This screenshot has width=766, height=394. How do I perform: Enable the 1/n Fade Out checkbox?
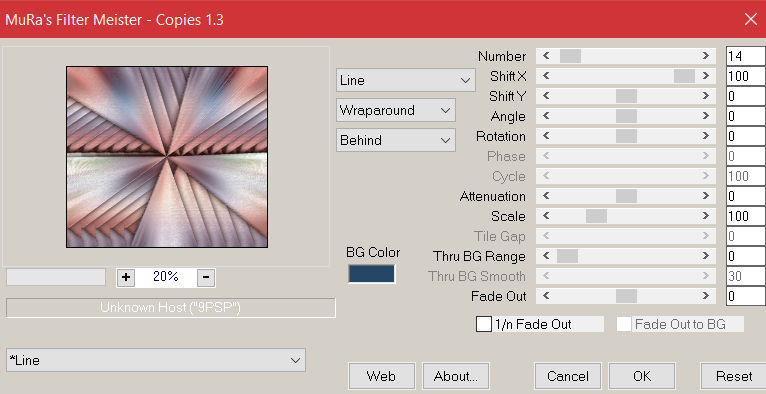(484, 324)
